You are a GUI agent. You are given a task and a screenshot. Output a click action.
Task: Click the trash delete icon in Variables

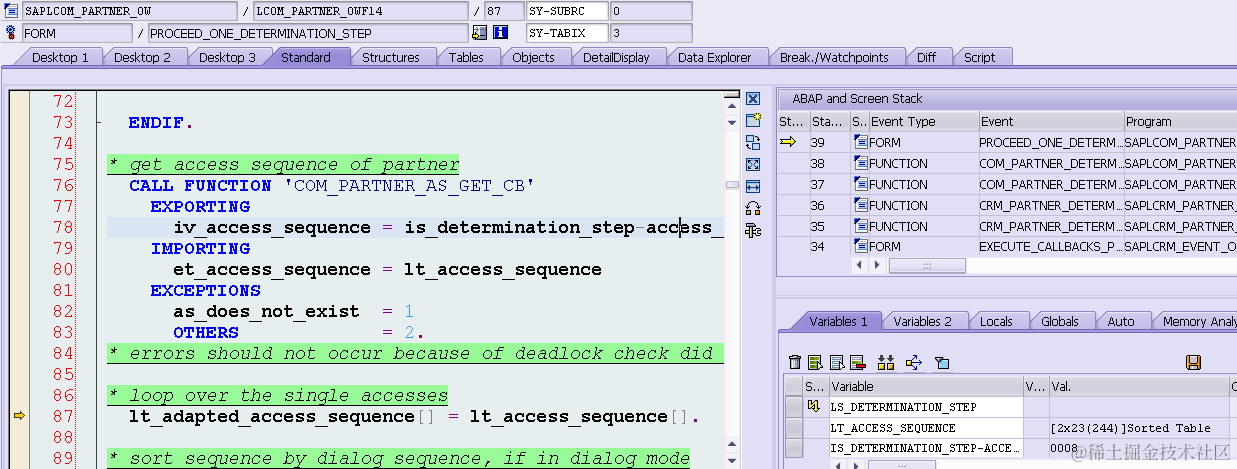click(x=795, y=362)
